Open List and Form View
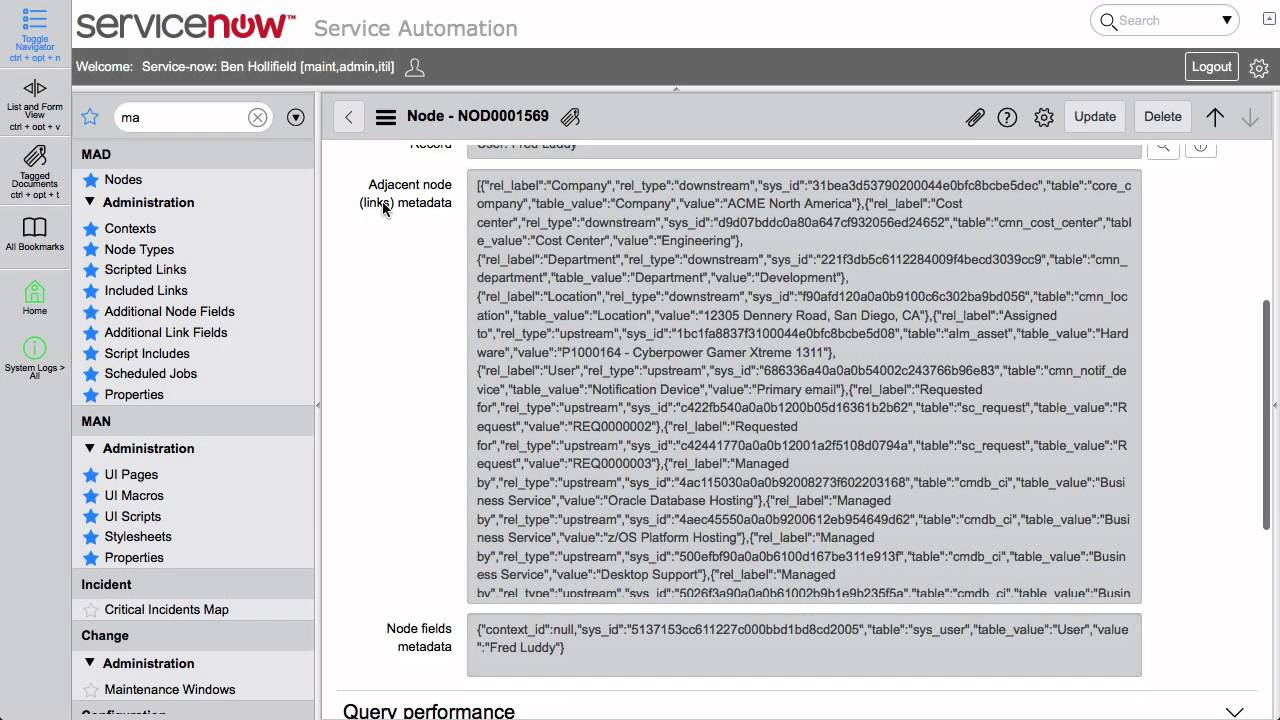The width and height of the screenshot is (1280, 720). pyautogui.click(x=35, y=88)
